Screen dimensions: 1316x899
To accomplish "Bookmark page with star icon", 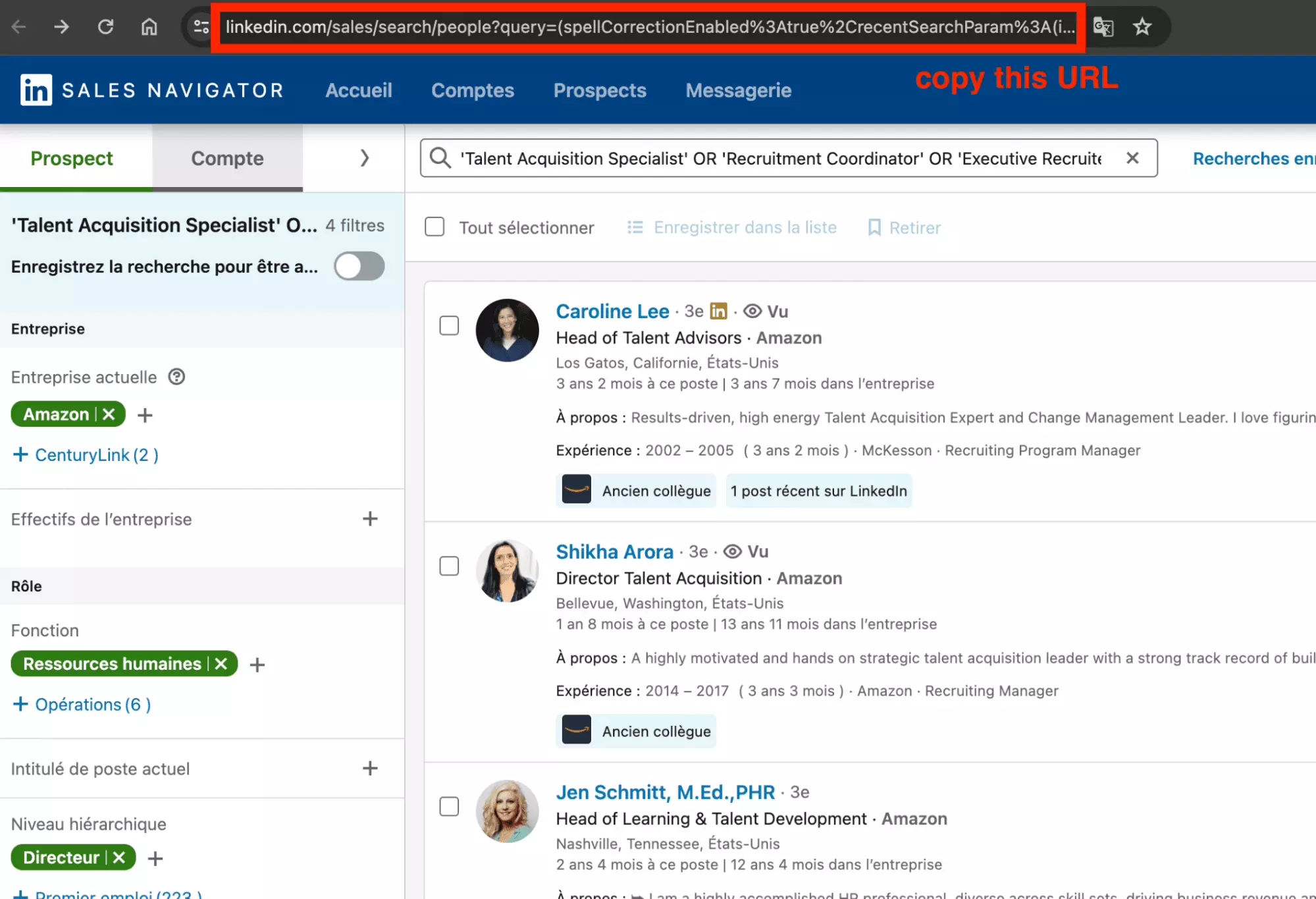I will [x=1142, y=27].
